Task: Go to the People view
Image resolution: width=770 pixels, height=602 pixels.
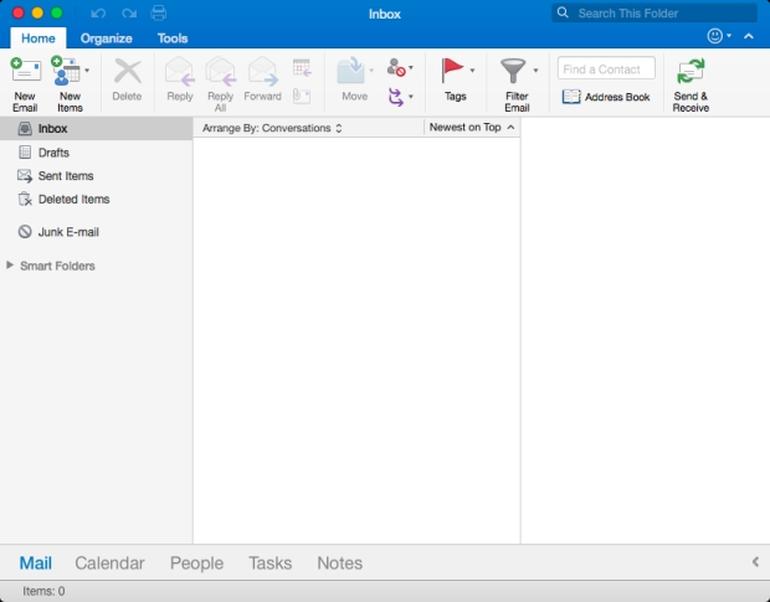Action: (x=196, y=563)
